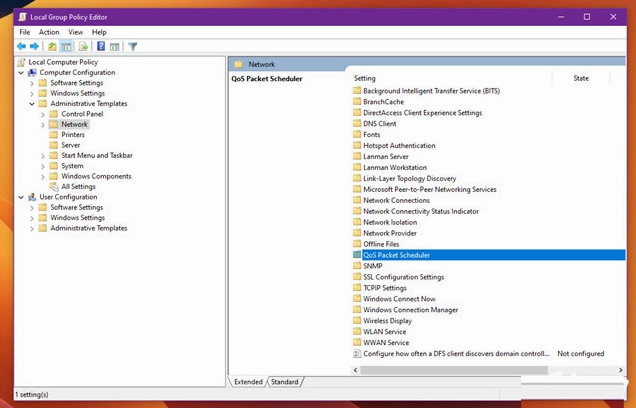The image size is (636, 408).
Task: Expand the Windows Components tree node
Action: [43, 176]
